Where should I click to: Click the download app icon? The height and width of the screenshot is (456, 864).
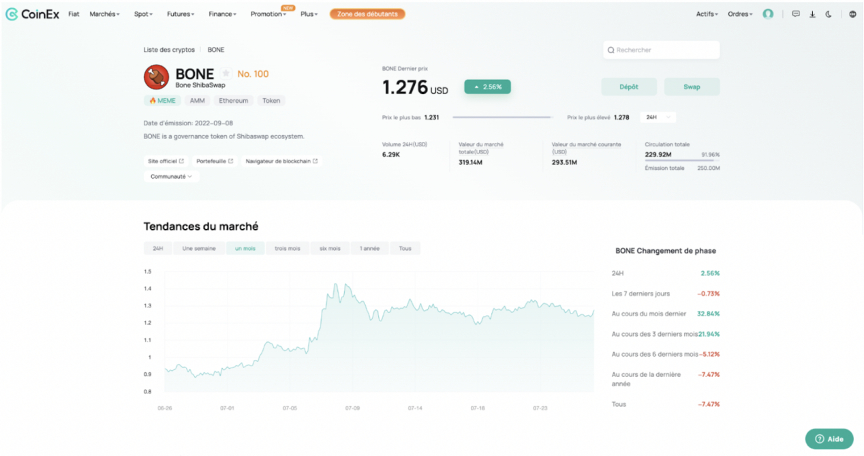[812, 14]
